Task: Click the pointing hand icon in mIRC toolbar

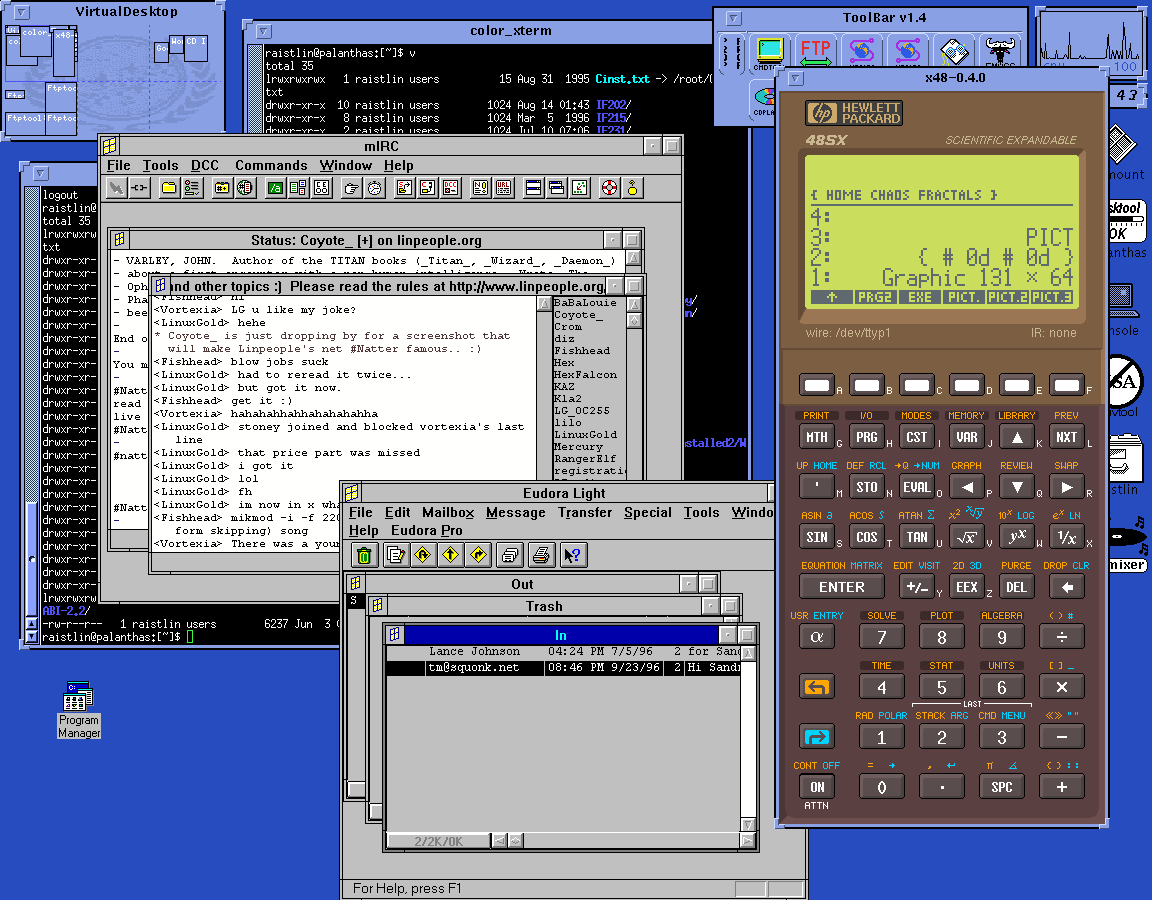Action: click(x=351, y=188)
